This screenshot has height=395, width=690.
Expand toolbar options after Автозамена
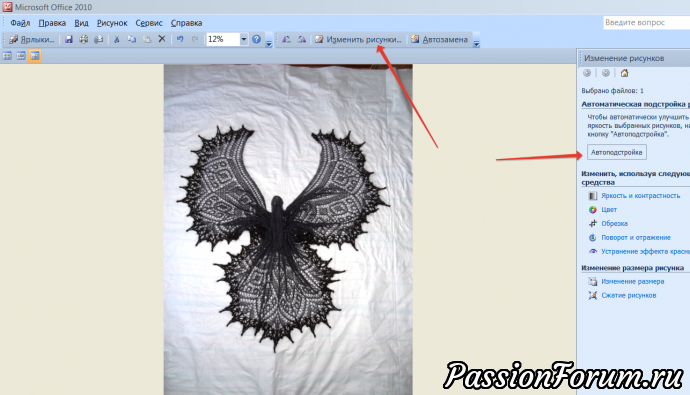tap(476, 43)
